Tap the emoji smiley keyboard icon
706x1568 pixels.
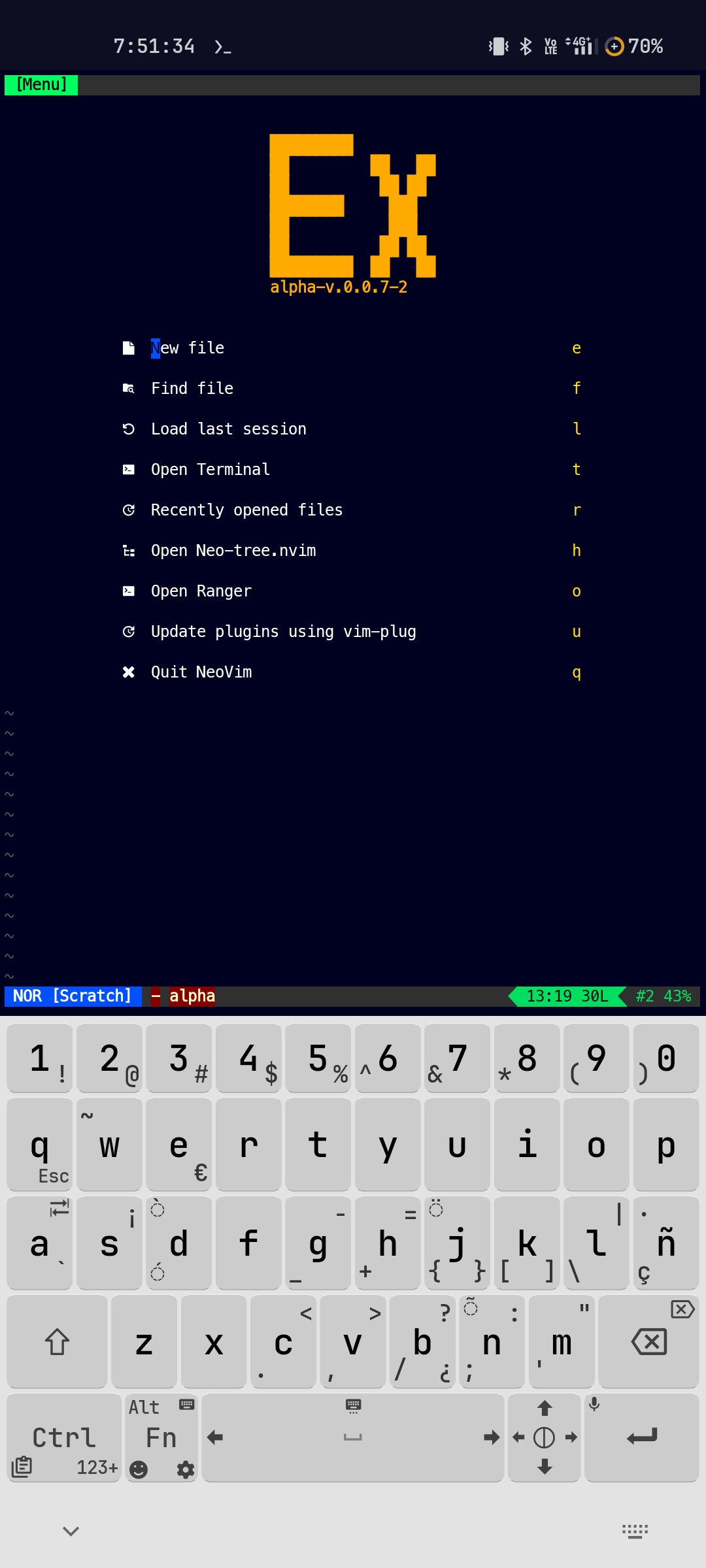[x=139, y=1469]
